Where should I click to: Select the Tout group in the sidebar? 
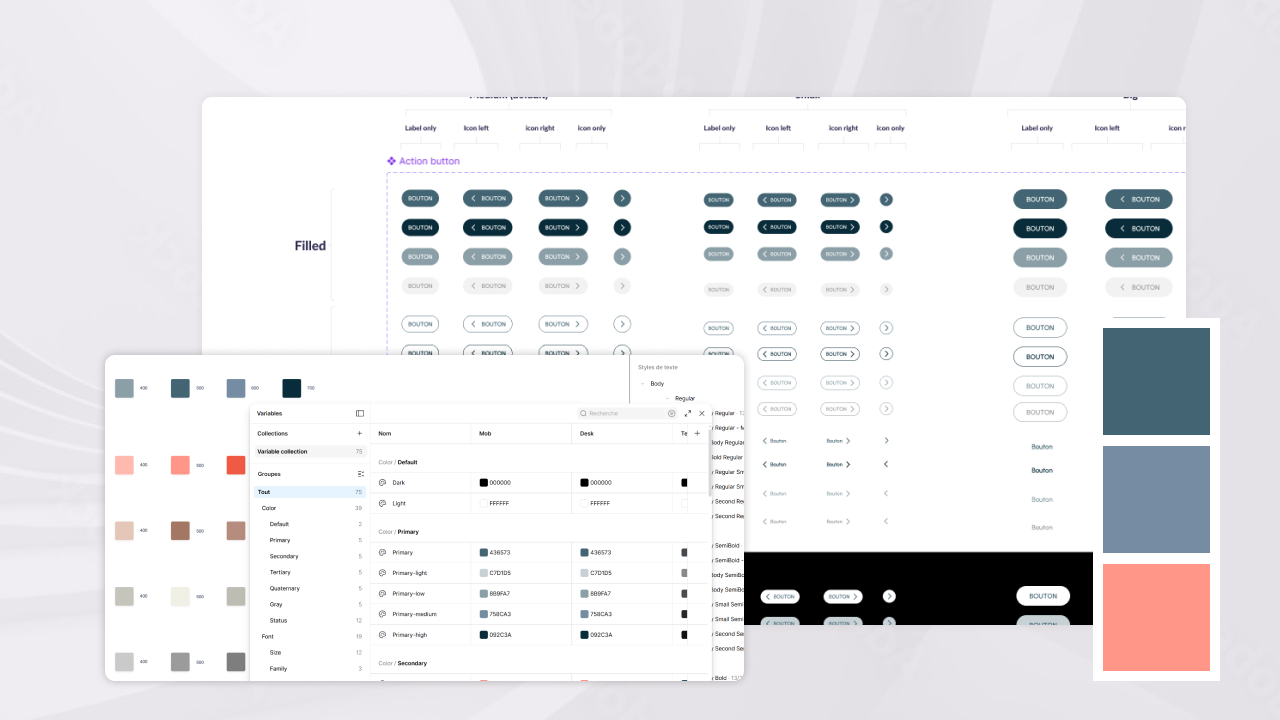tap(264, 492)
